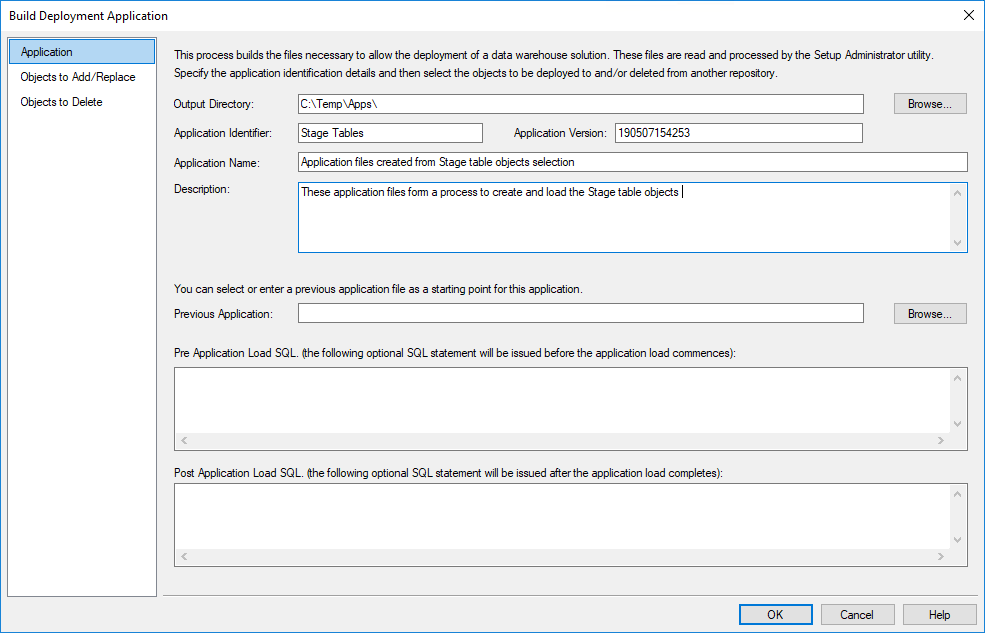
Task: Select Application in the left pane
Action: click(x=47, y=52)
